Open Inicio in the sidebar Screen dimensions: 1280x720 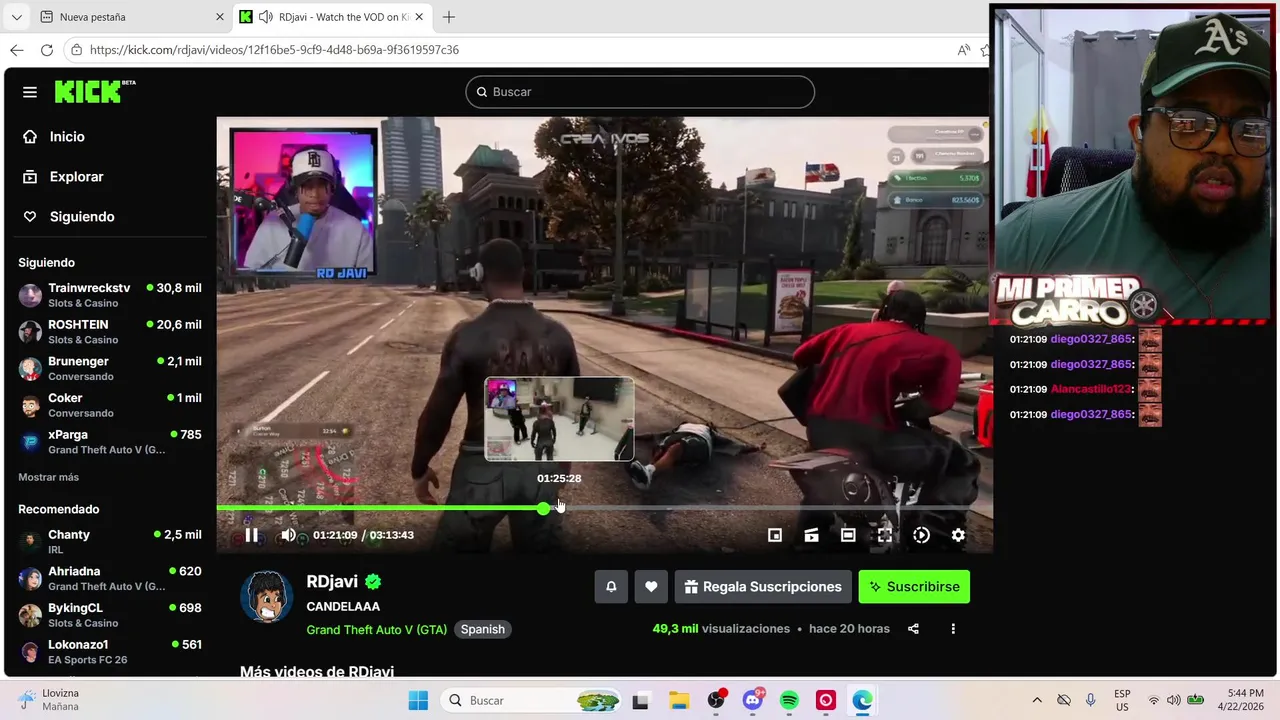(54, 137)
